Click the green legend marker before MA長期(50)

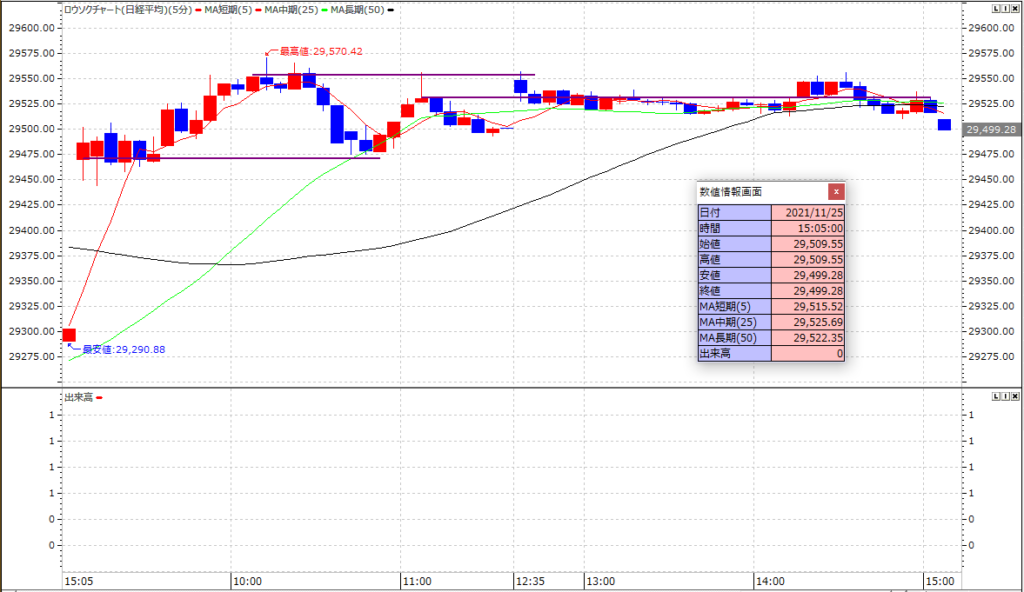click(325, 10)
